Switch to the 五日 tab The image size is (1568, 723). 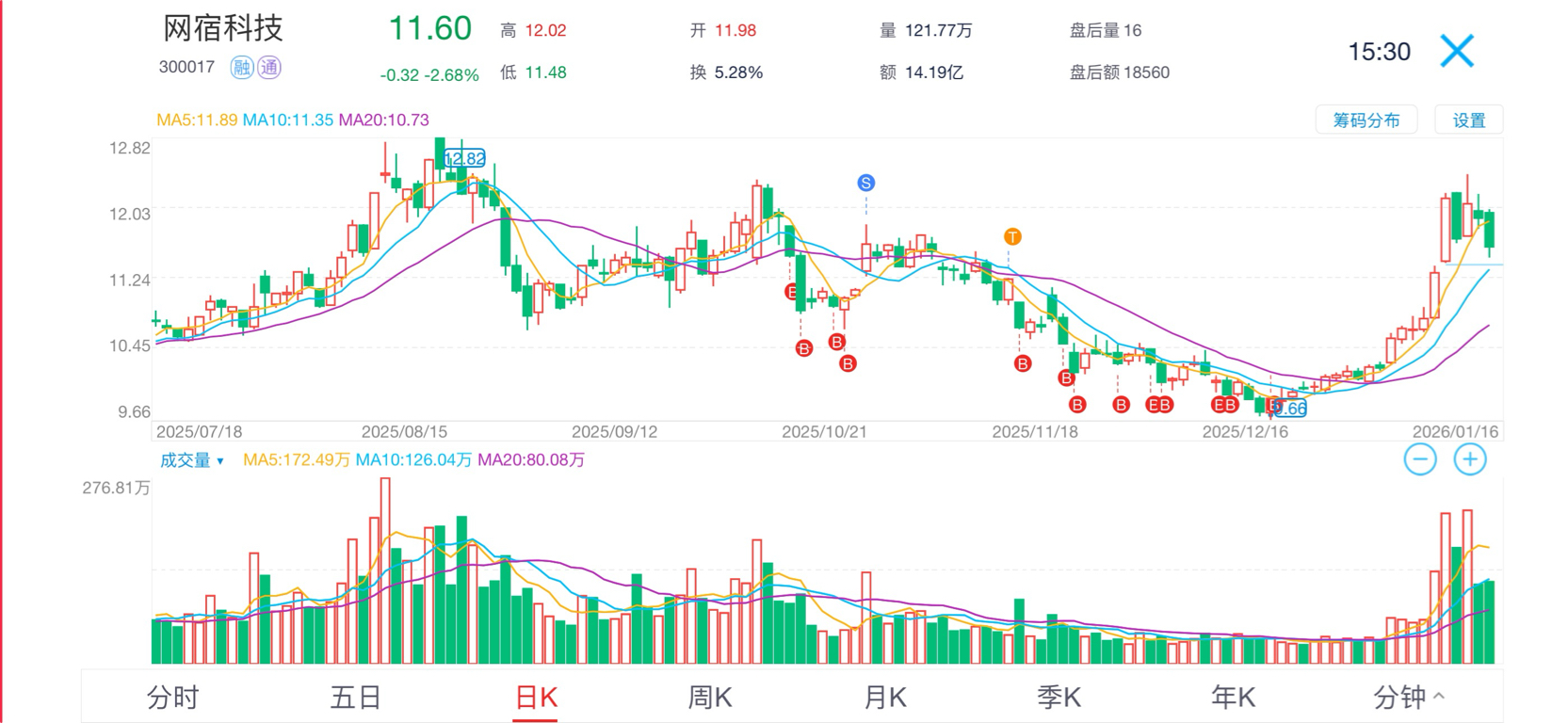point(355,698)
